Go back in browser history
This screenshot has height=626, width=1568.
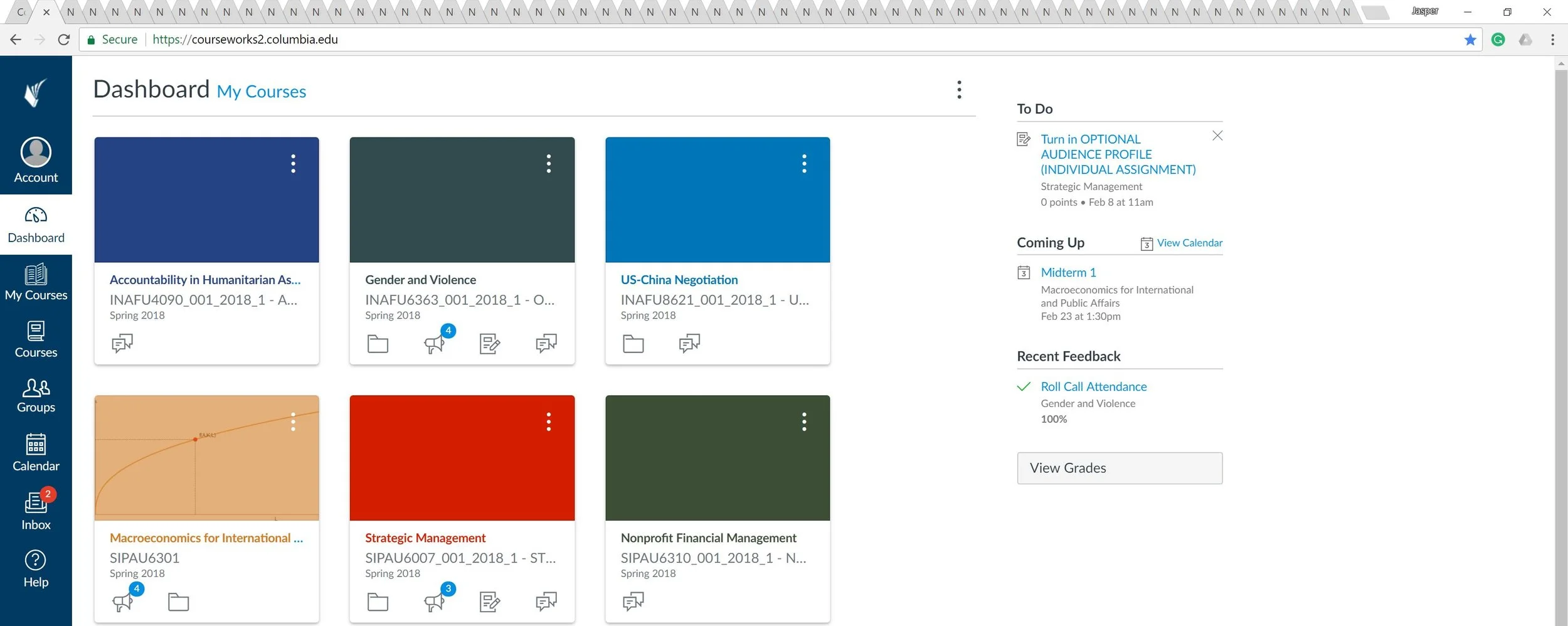click(16, 40)
